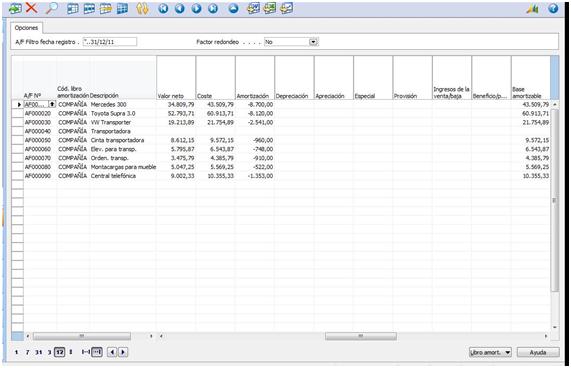Select the week period button labeled 7
Image resolution: width=571 pixels, height=368 pixels.
coord(27,352)
